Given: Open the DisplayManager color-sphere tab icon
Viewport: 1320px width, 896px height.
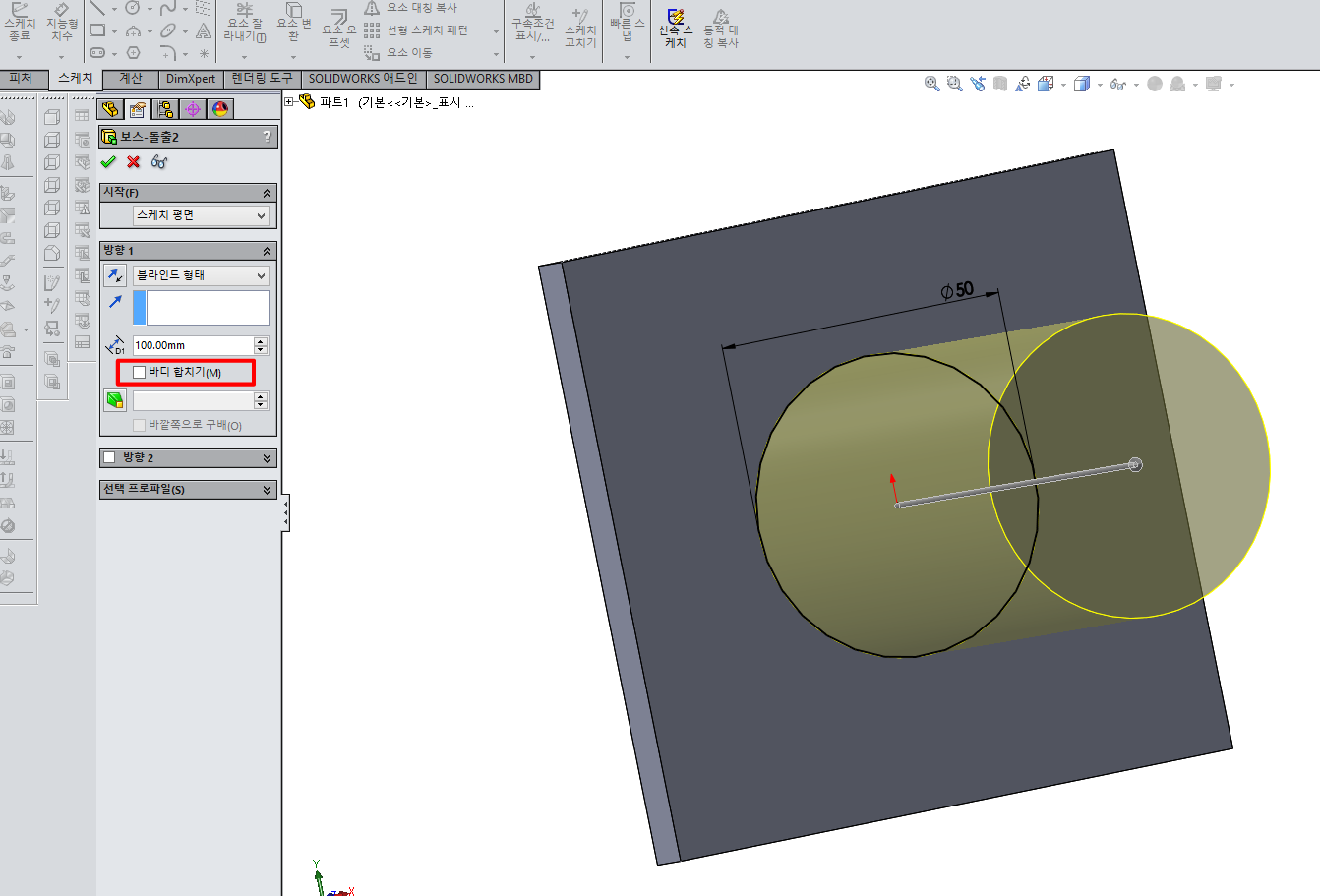Looking at the screenshot, I should pos(220,109).
